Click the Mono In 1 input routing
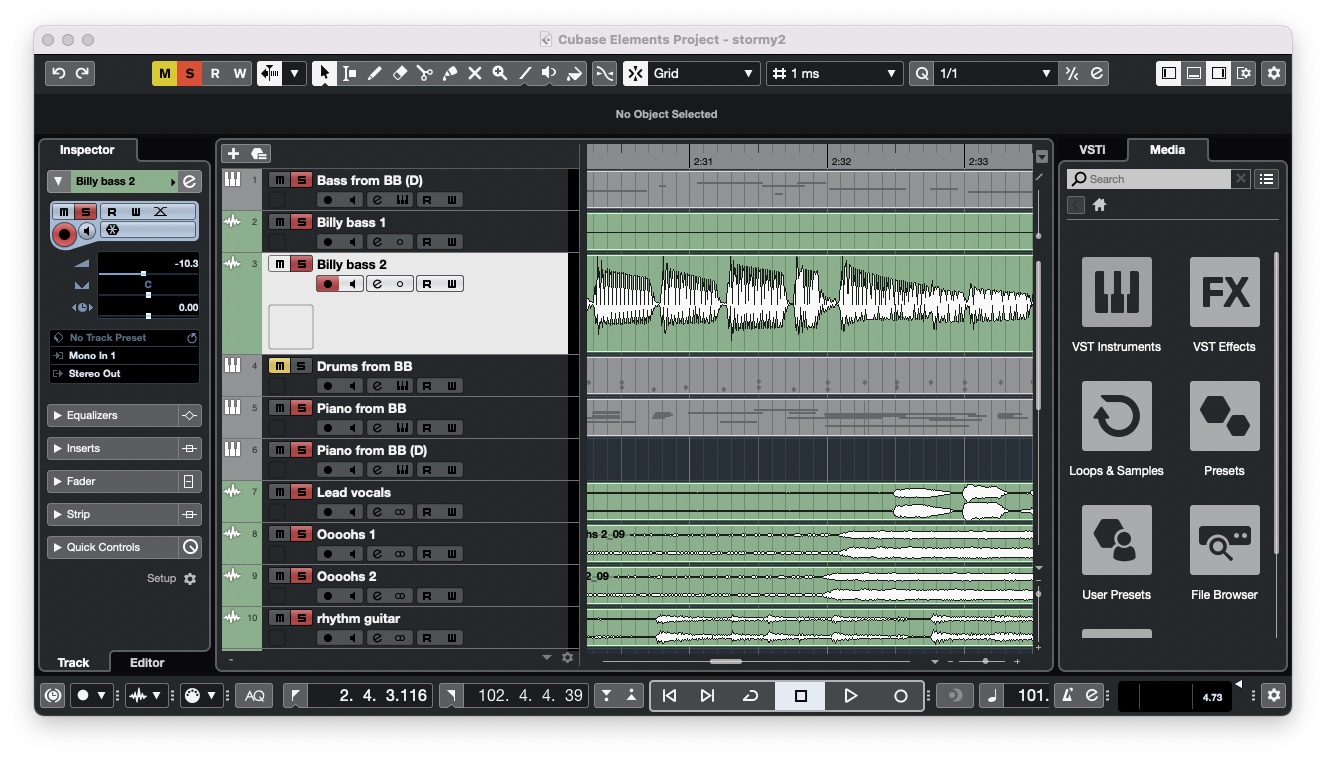Viewport: 1326px width, 758px height. [x=124, y=356]
